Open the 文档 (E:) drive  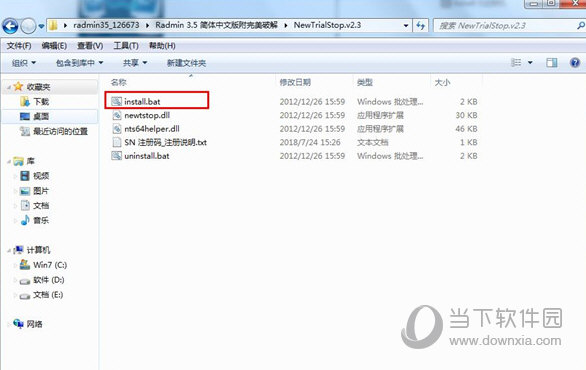pyautogui.click(x=48, y=295)
